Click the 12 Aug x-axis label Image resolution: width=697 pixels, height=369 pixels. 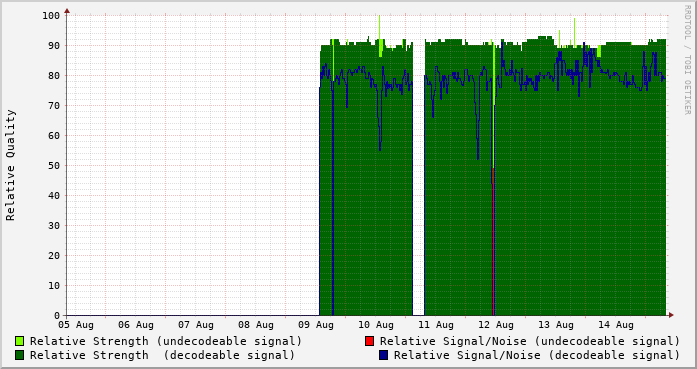tap(496, 325)
